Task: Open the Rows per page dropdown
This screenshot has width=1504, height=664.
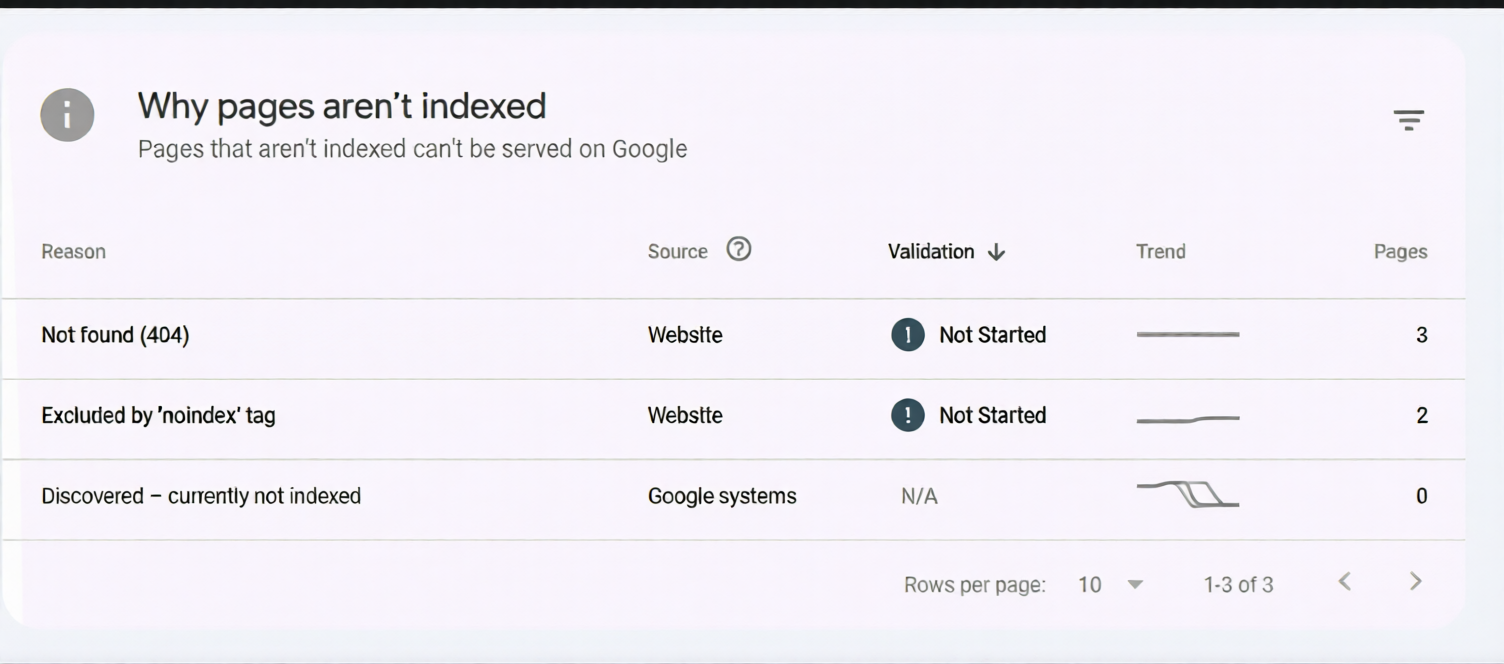Action: [x=1135, y=584]
